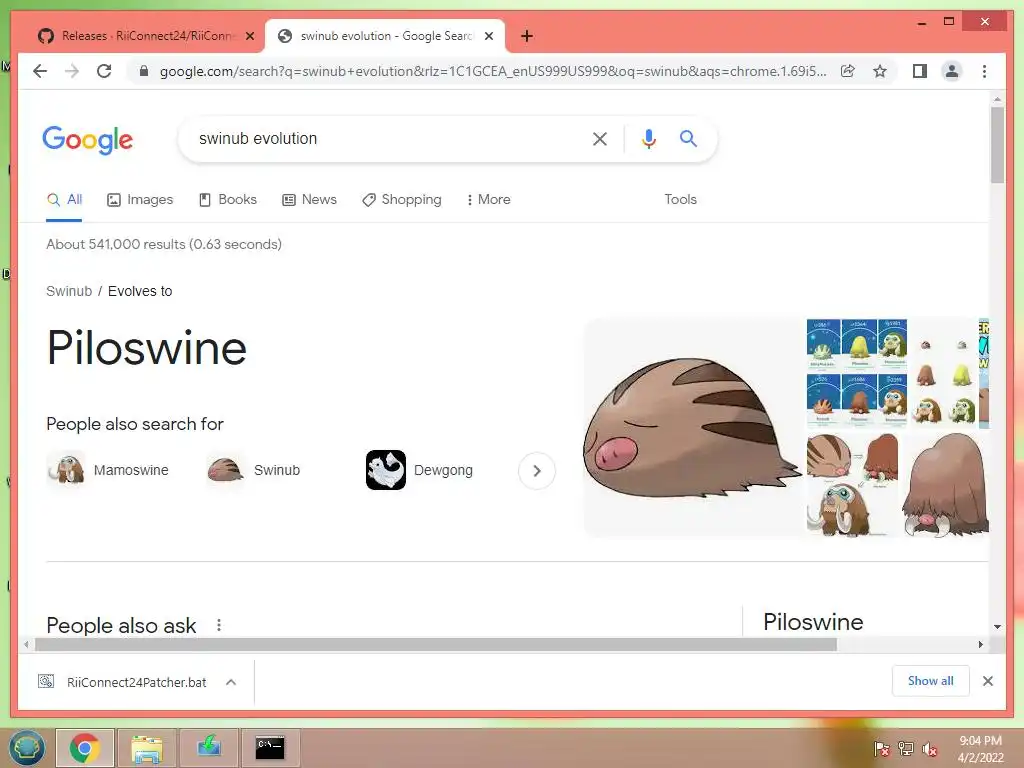Open RiiConnect24Patcher.bat download options chevron

click(x=231, y=682)
